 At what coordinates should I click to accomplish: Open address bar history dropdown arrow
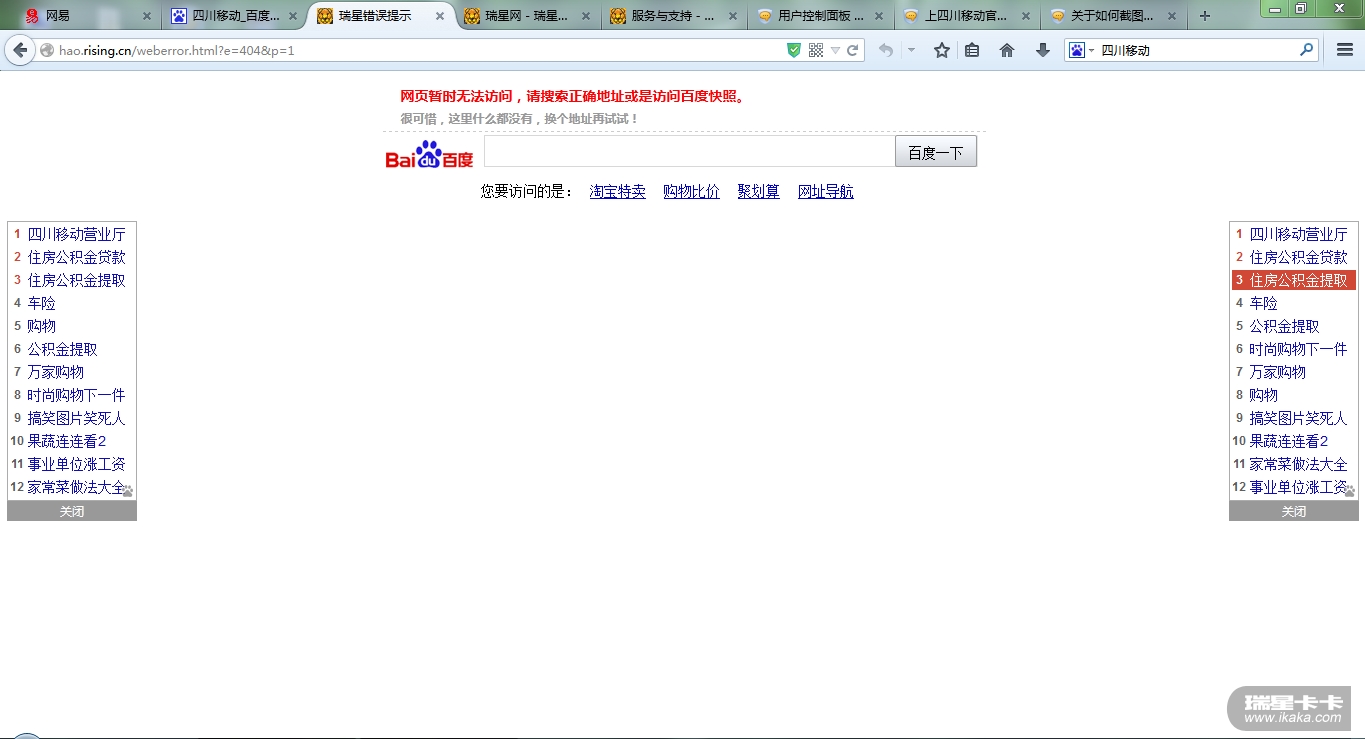click(835, 50)
